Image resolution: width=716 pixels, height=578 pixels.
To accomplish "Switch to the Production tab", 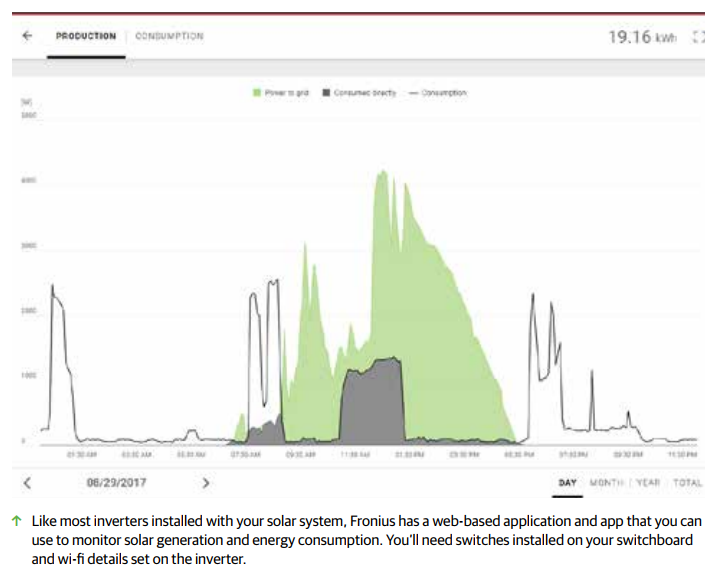I will [x=86, y=36].
